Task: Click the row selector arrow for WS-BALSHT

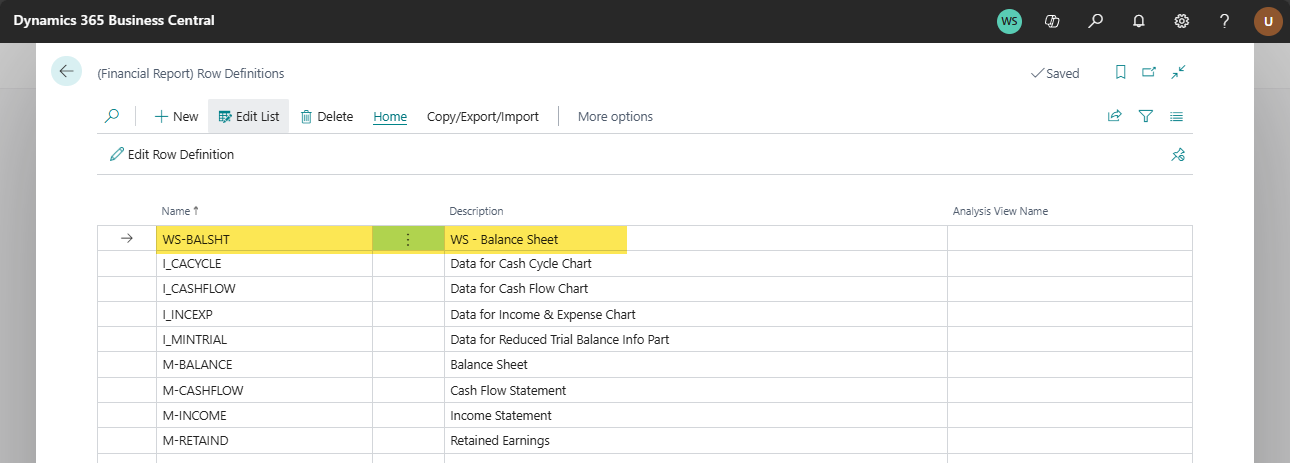Action: (x=127, y=239)
